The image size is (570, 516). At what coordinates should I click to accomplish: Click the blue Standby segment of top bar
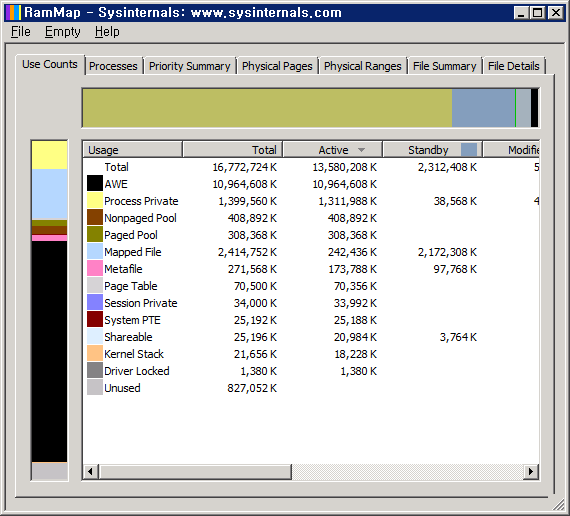483,108
